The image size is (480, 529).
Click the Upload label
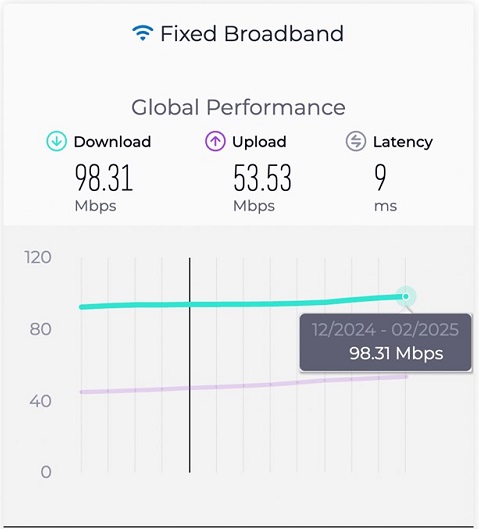259,142
